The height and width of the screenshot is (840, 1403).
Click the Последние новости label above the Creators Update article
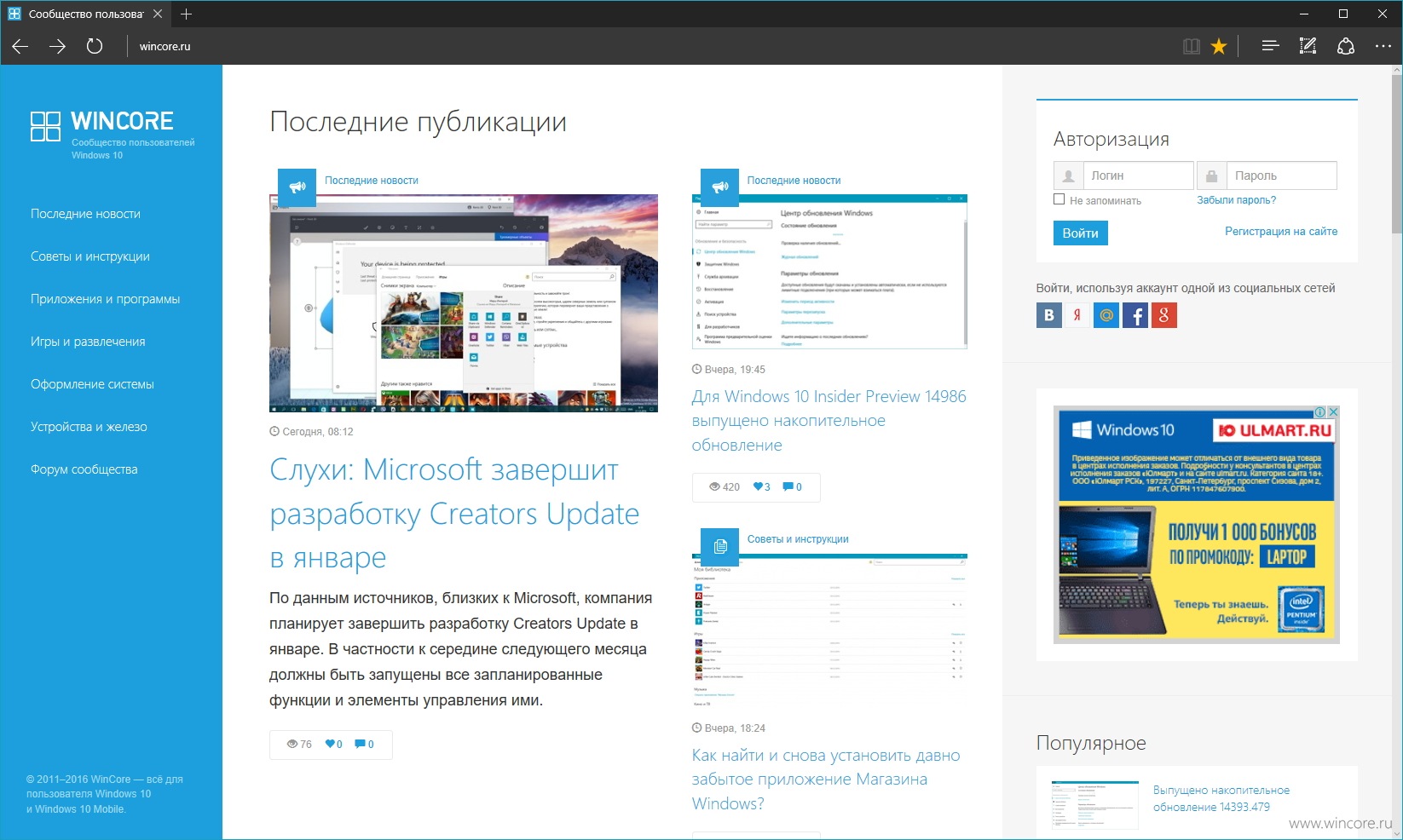pyautogui.click(x=371, y=181)
